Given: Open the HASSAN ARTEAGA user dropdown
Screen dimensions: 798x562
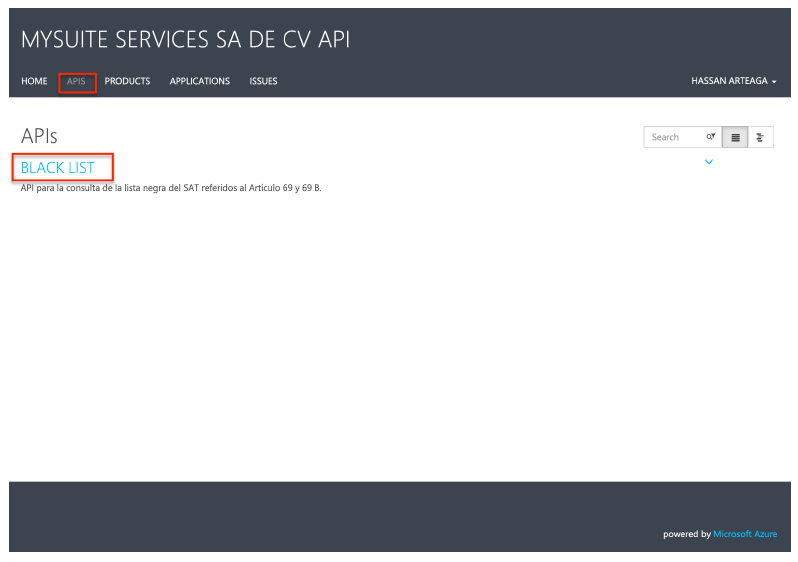Looking at the screenshot, I should click(x=733, y=81).
